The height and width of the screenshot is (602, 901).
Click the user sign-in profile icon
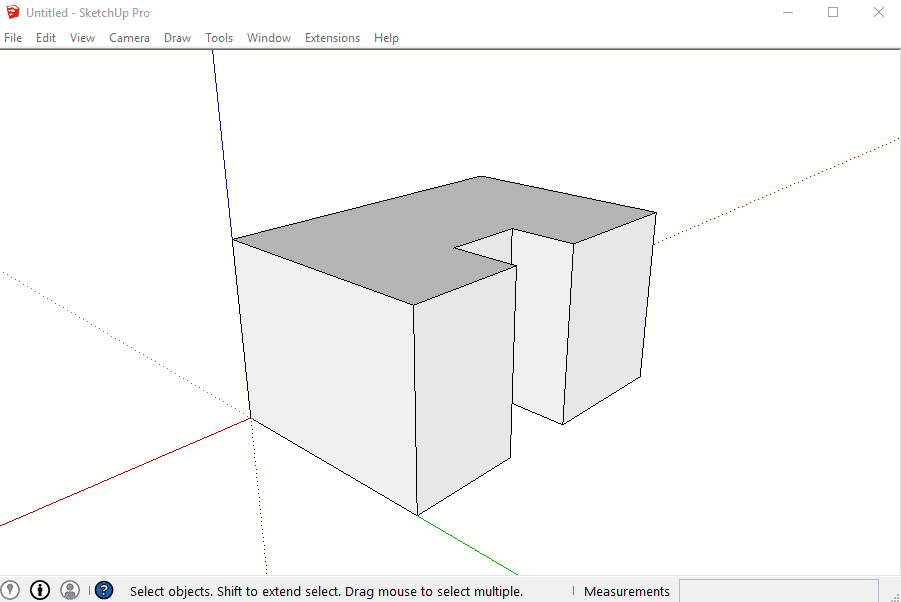70,590
